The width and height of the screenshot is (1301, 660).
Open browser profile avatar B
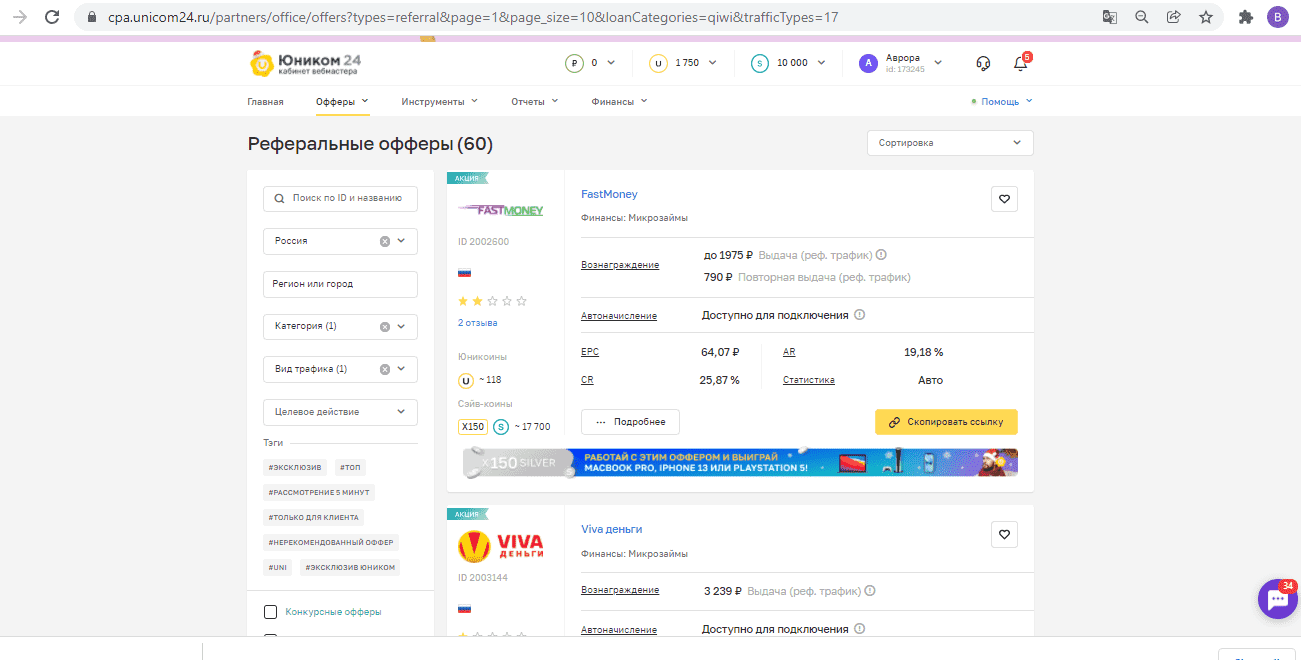coord(1277,17)
